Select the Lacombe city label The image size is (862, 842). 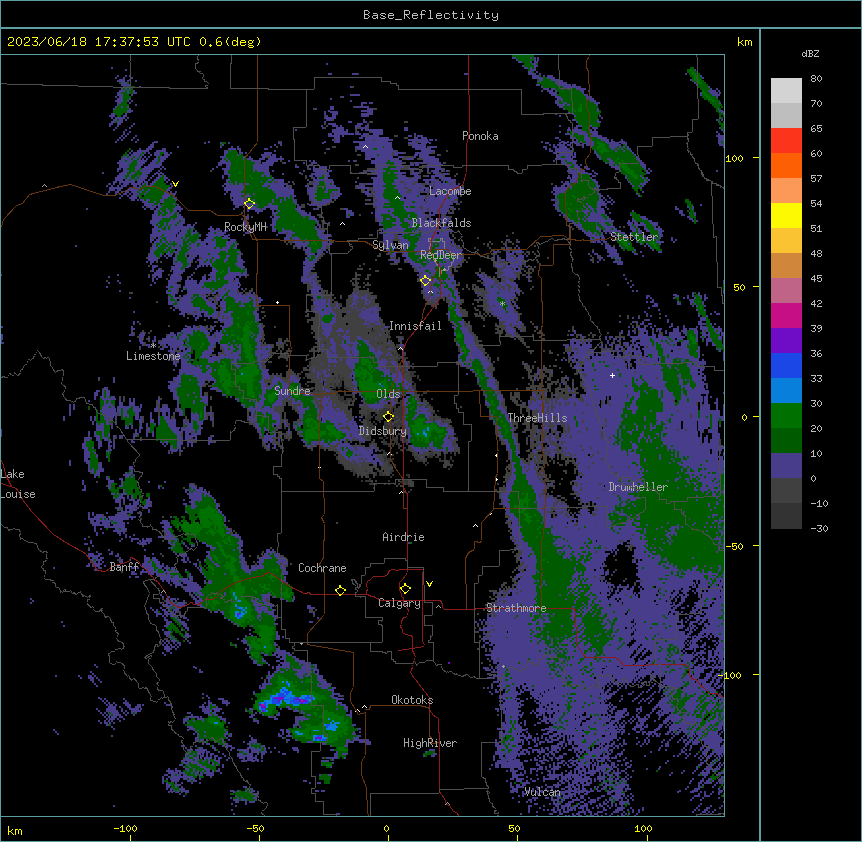[450, 191]
